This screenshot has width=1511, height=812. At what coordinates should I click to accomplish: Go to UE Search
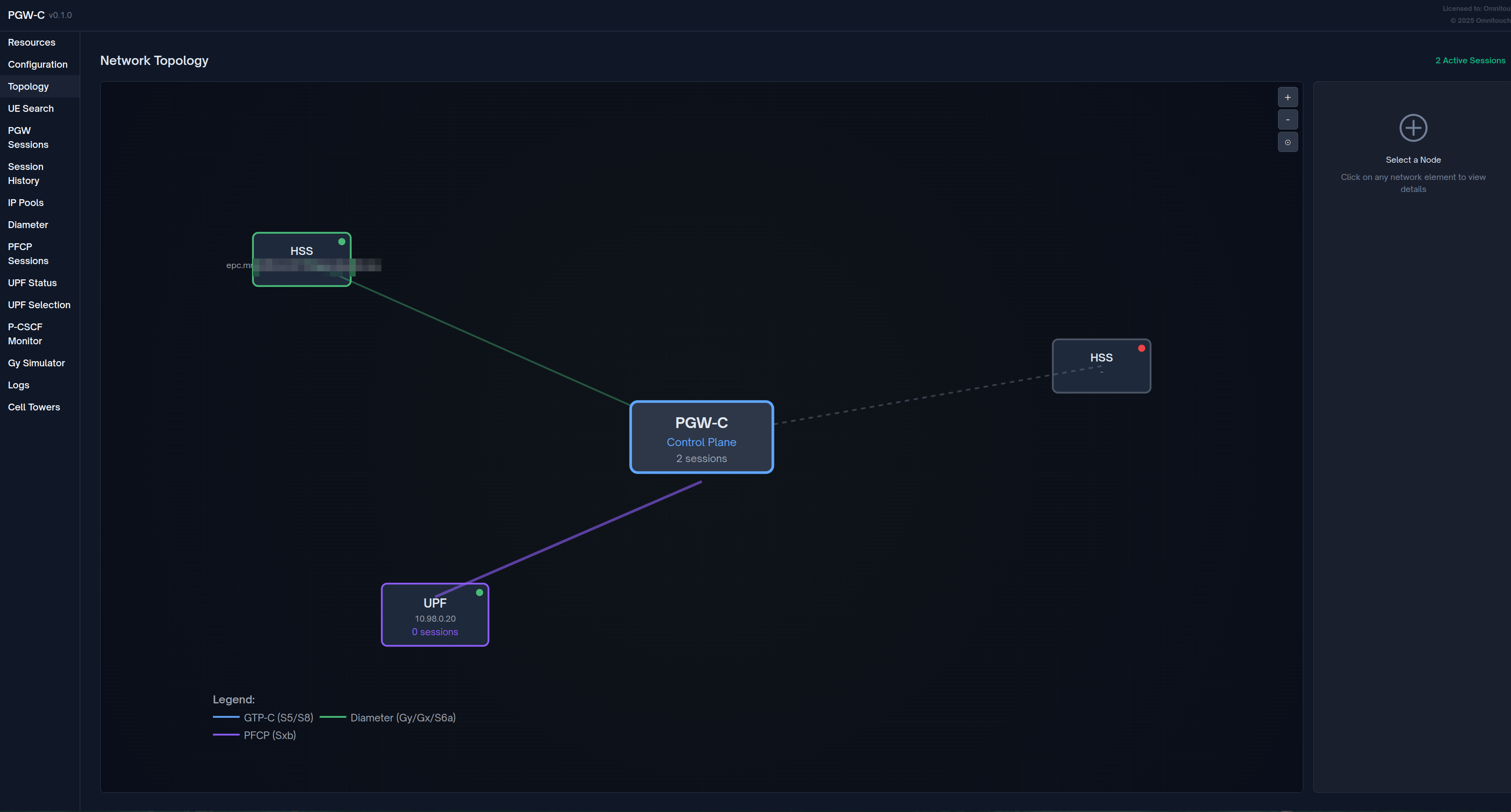tap(30, 109)
